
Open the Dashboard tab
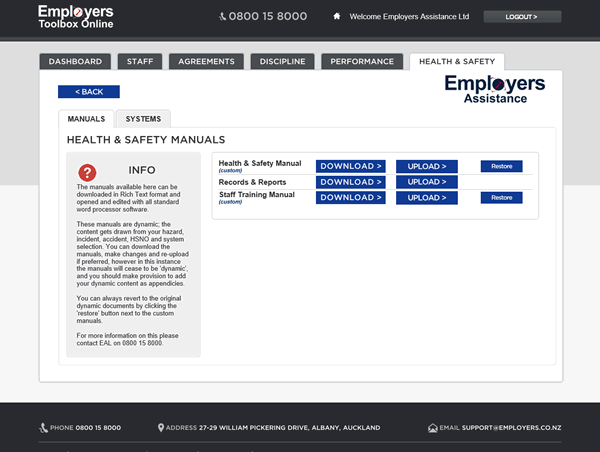(75, 62)
